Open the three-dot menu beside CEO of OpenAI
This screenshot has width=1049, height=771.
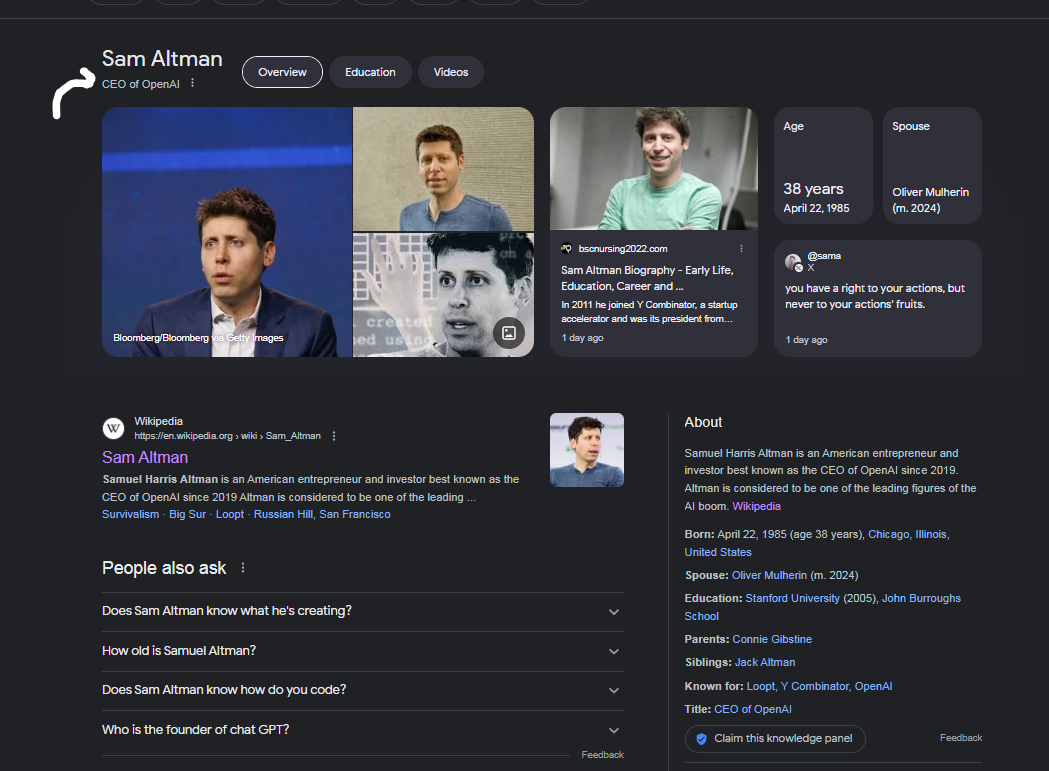(192, 83)
